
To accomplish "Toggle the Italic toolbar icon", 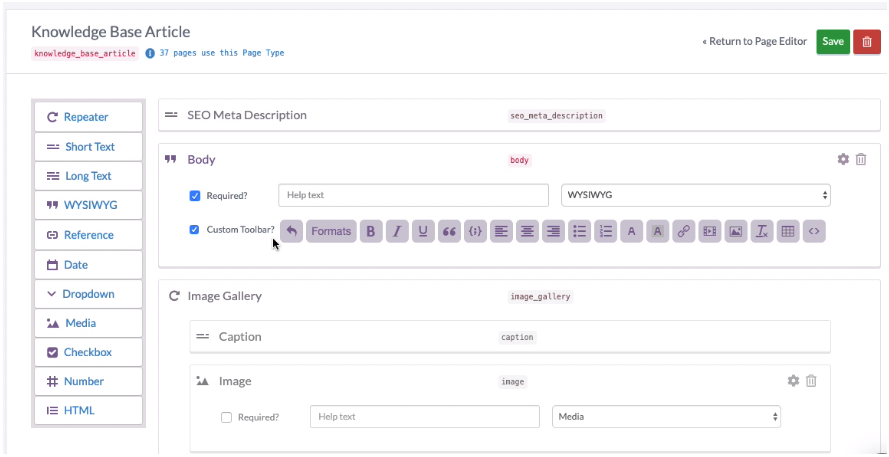I will coord(397,231).
